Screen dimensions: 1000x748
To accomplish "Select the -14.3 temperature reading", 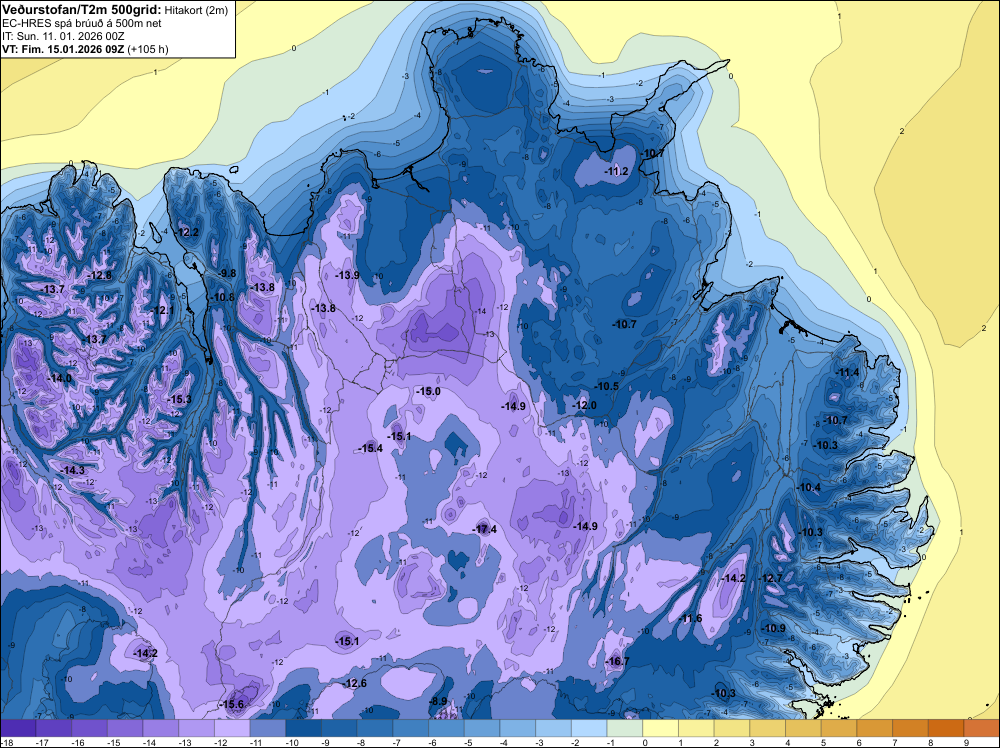I will (73, 470).
